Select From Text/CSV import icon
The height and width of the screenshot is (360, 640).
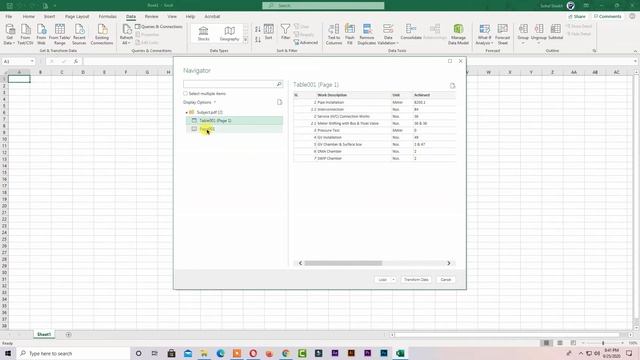point(25,34)
